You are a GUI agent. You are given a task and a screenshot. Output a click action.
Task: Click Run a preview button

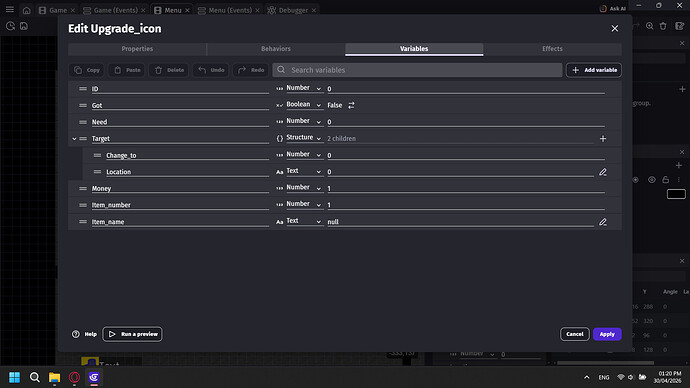click(x=132, y=334)
